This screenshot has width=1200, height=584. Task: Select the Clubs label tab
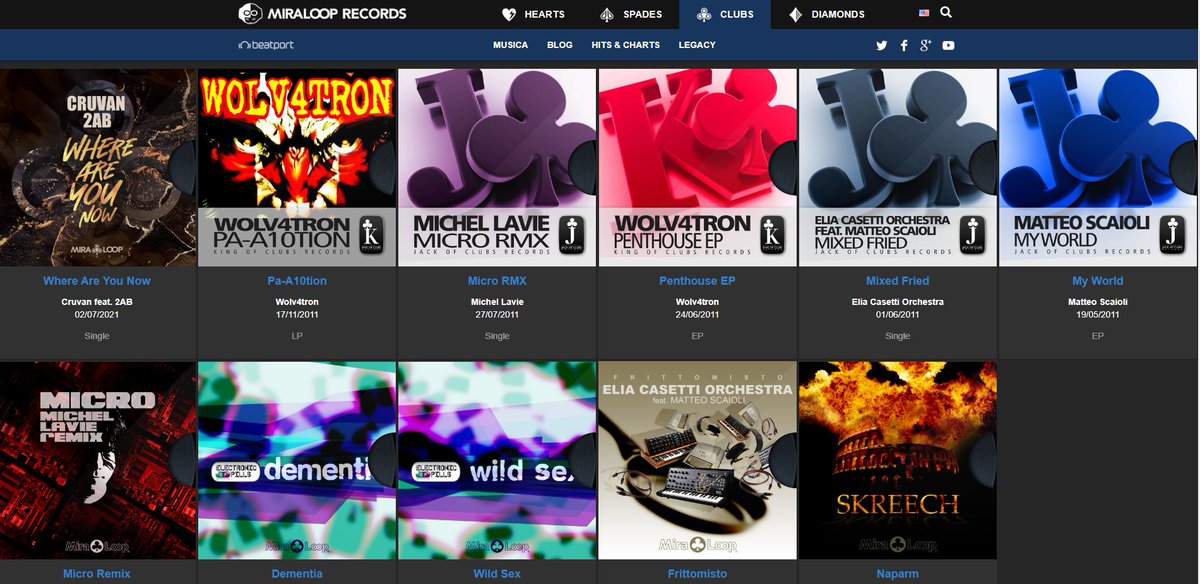725,14
